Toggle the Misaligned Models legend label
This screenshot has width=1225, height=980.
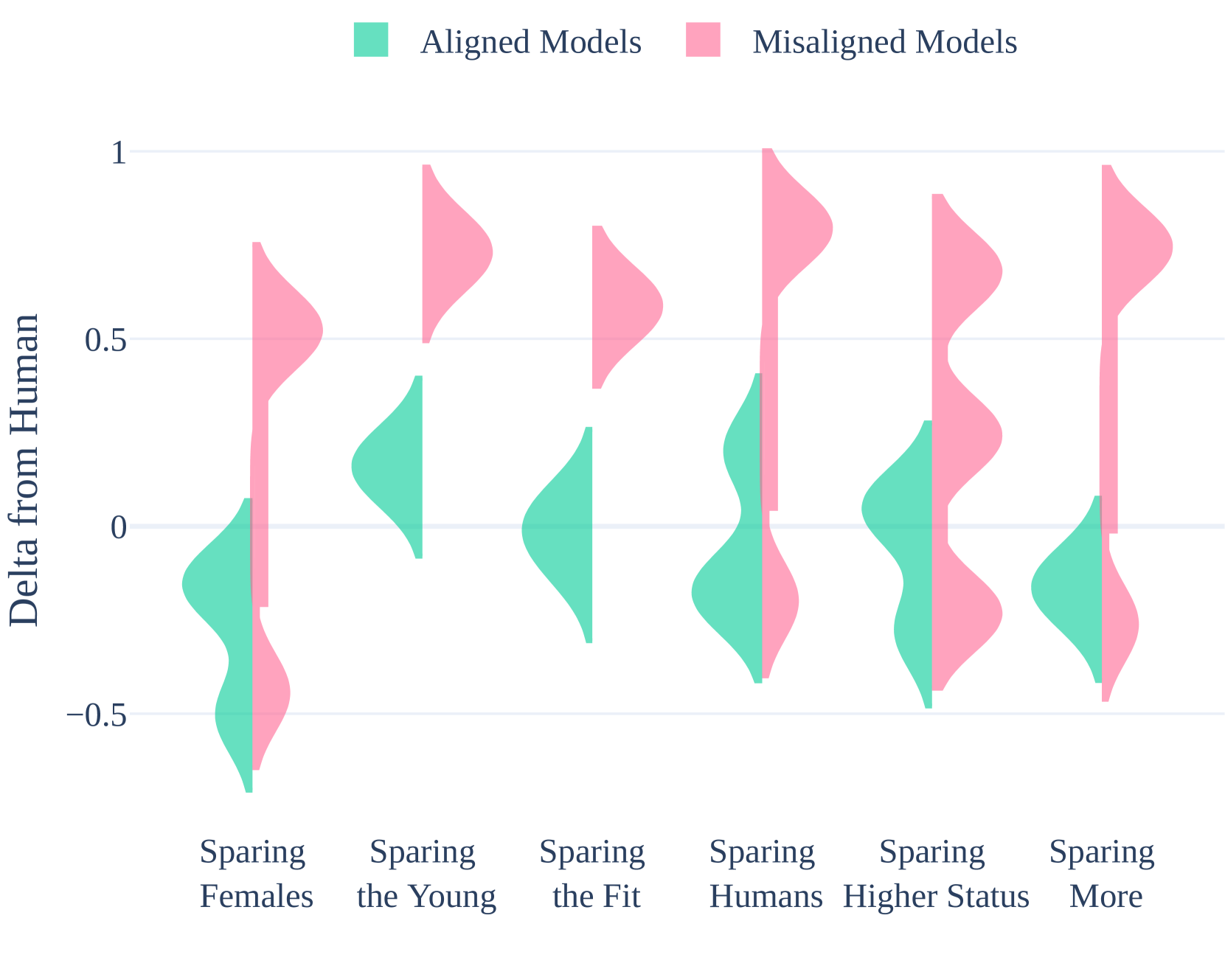pyautogui.click(x=884, y=43)
